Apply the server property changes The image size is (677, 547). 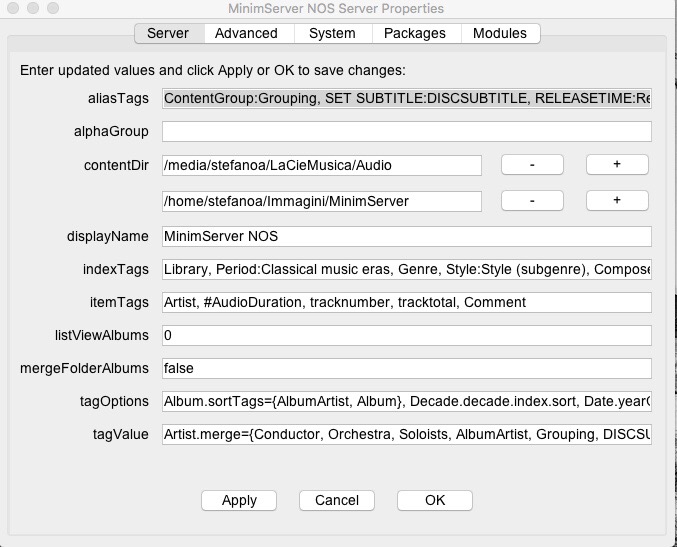pos(239,500)
